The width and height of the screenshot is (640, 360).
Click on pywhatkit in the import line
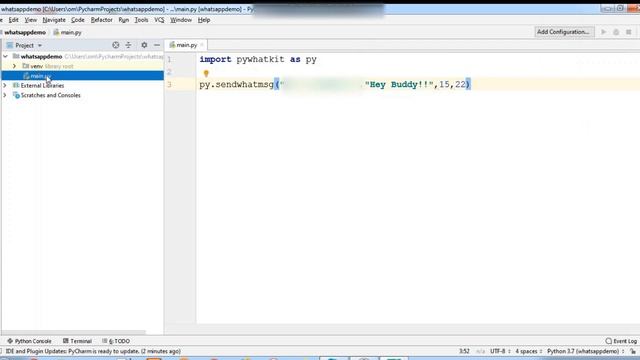point(260,60)
